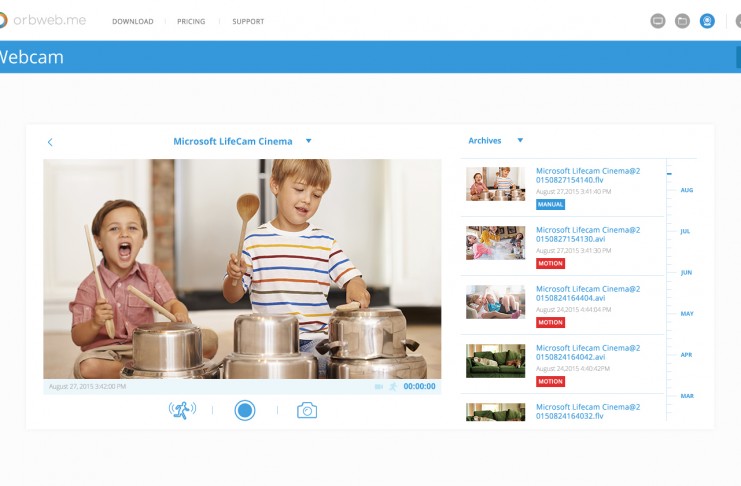Open the DOWNLOAD menu item
This screenshot has width=741, height=486.
pos(133,21)
